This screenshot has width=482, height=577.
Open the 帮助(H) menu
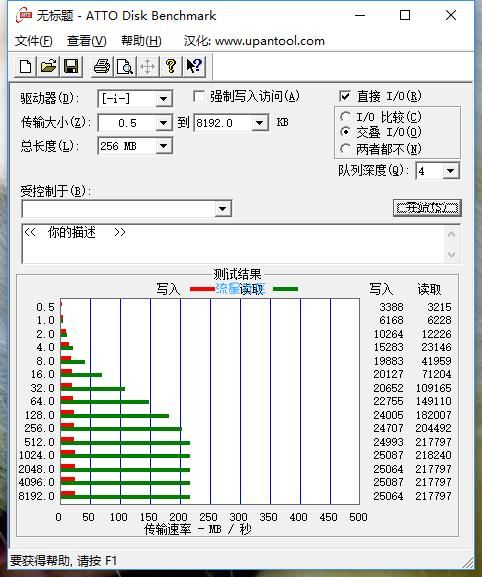(141, 41)
